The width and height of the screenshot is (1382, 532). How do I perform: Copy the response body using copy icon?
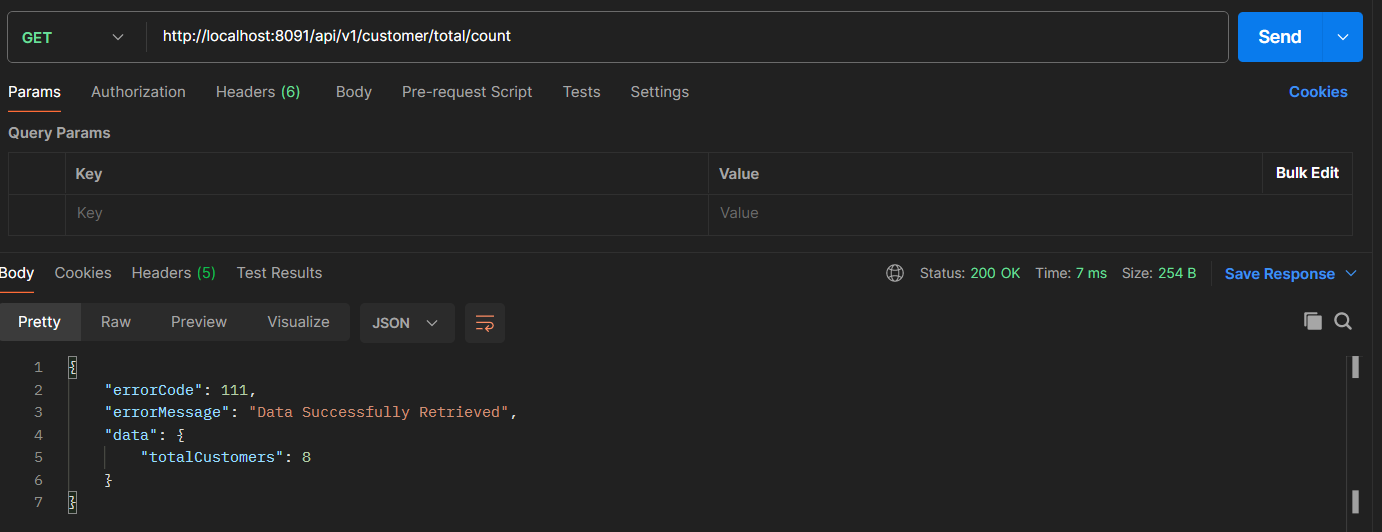(1312, 321)
